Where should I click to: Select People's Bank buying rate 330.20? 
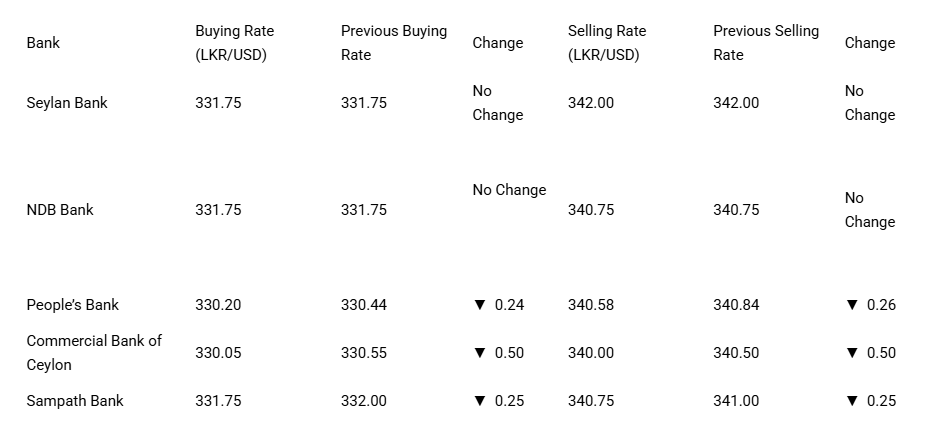pyautogui.click(x=218, y=305)
